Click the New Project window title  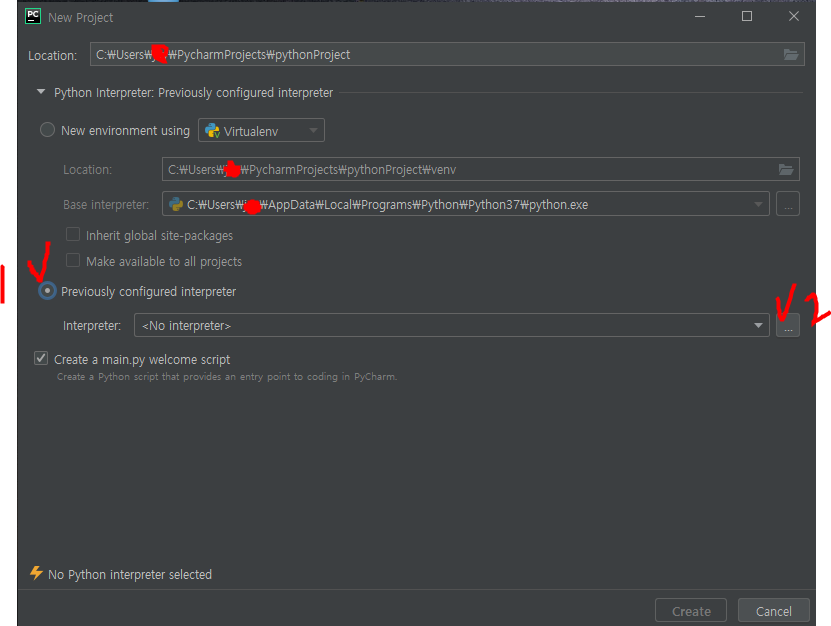click(x=81, y=17)
